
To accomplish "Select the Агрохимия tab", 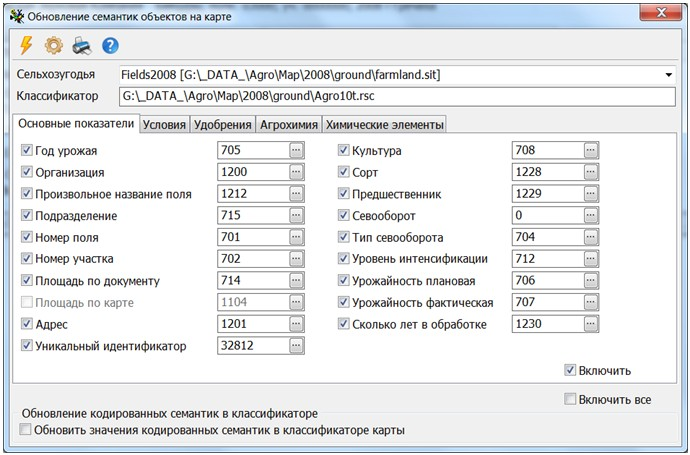I will coord(289,125).
